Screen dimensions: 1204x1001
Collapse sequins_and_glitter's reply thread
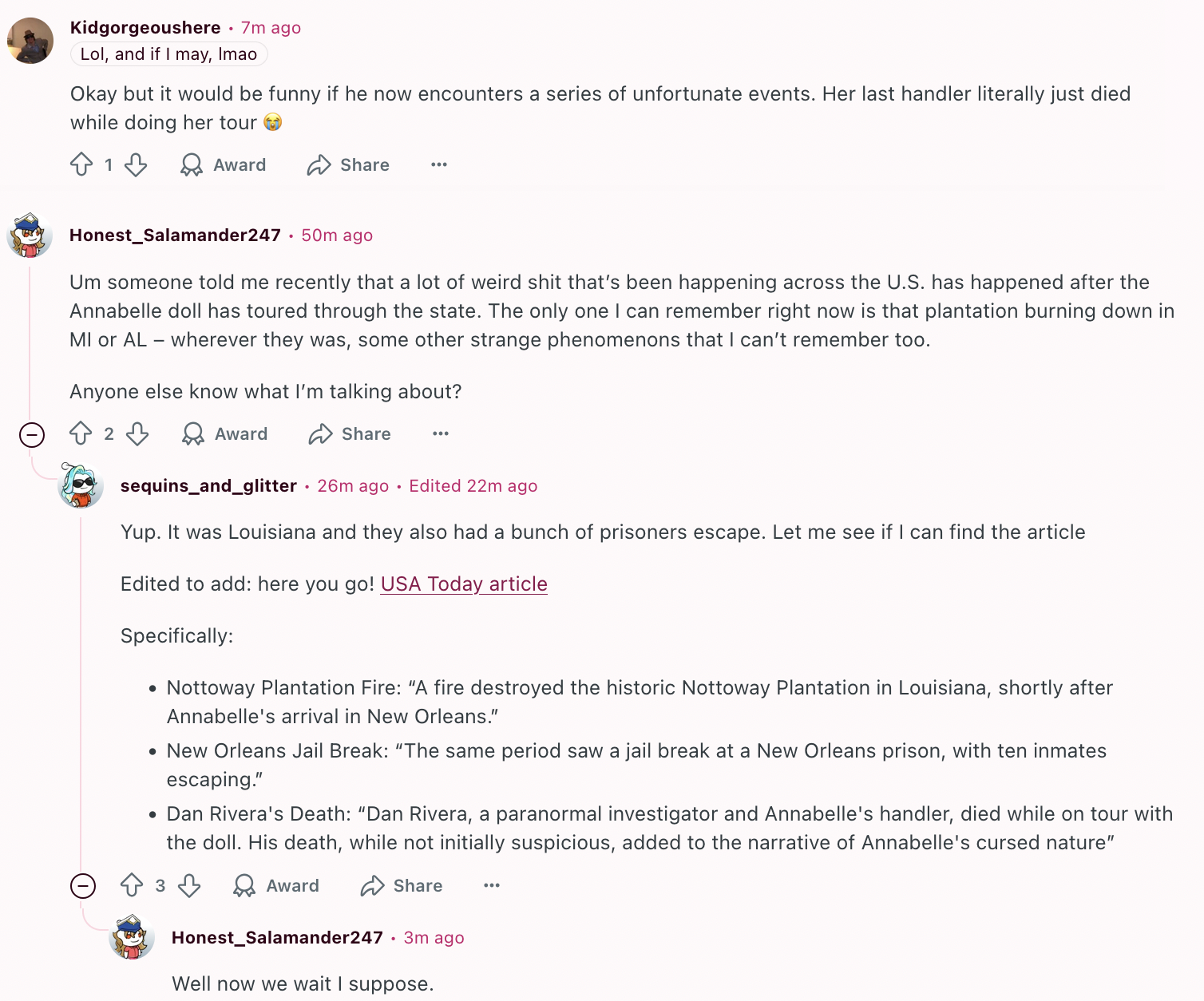[83, 886]
